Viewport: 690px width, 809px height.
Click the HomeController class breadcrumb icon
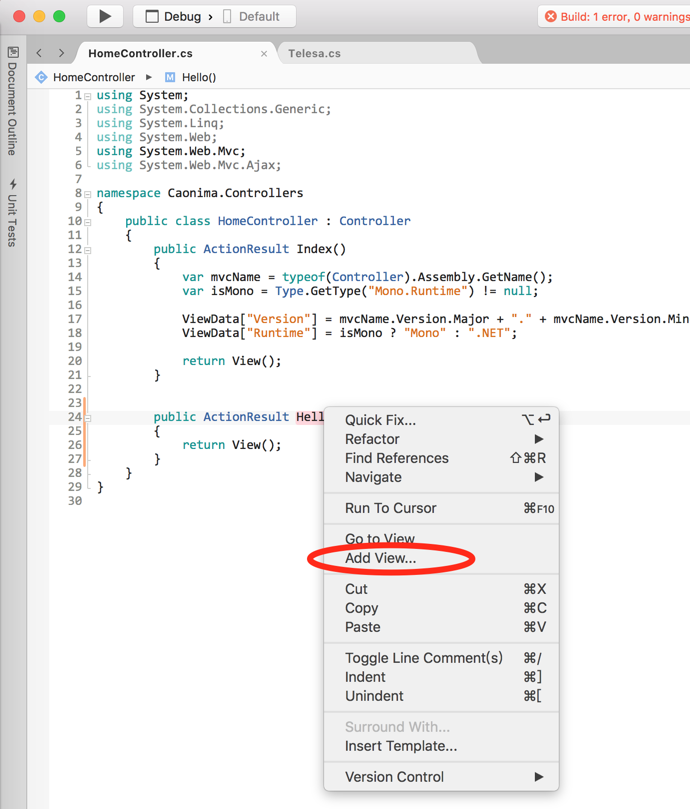[x=41, y=77]
